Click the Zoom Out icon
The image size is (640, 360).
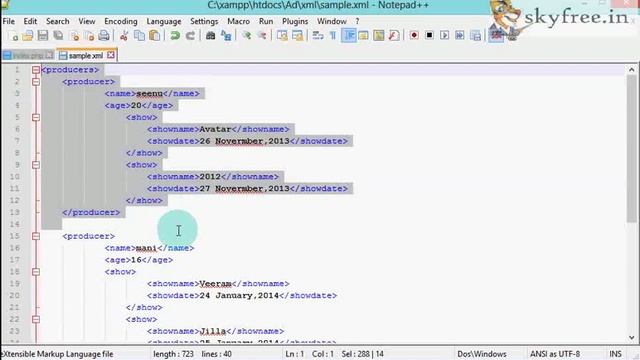point(262,36)
